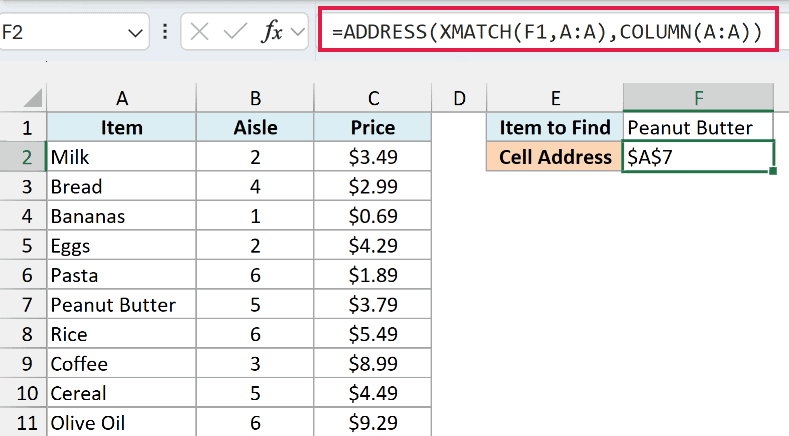Select column C header

click(373, 98)
